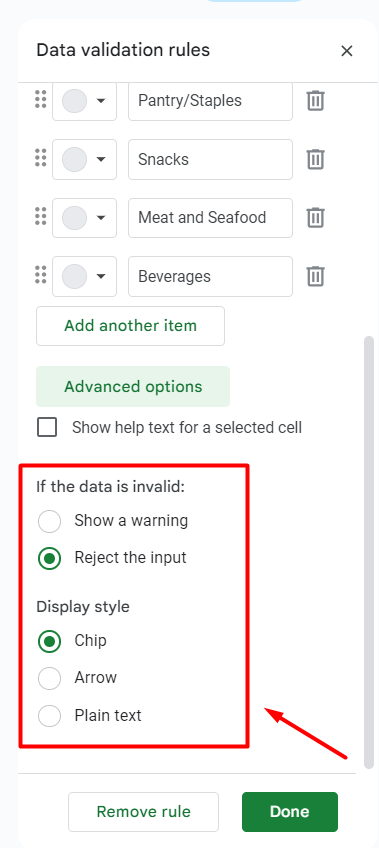
Task: Click the Beverages text field
Action: [210, 276]
